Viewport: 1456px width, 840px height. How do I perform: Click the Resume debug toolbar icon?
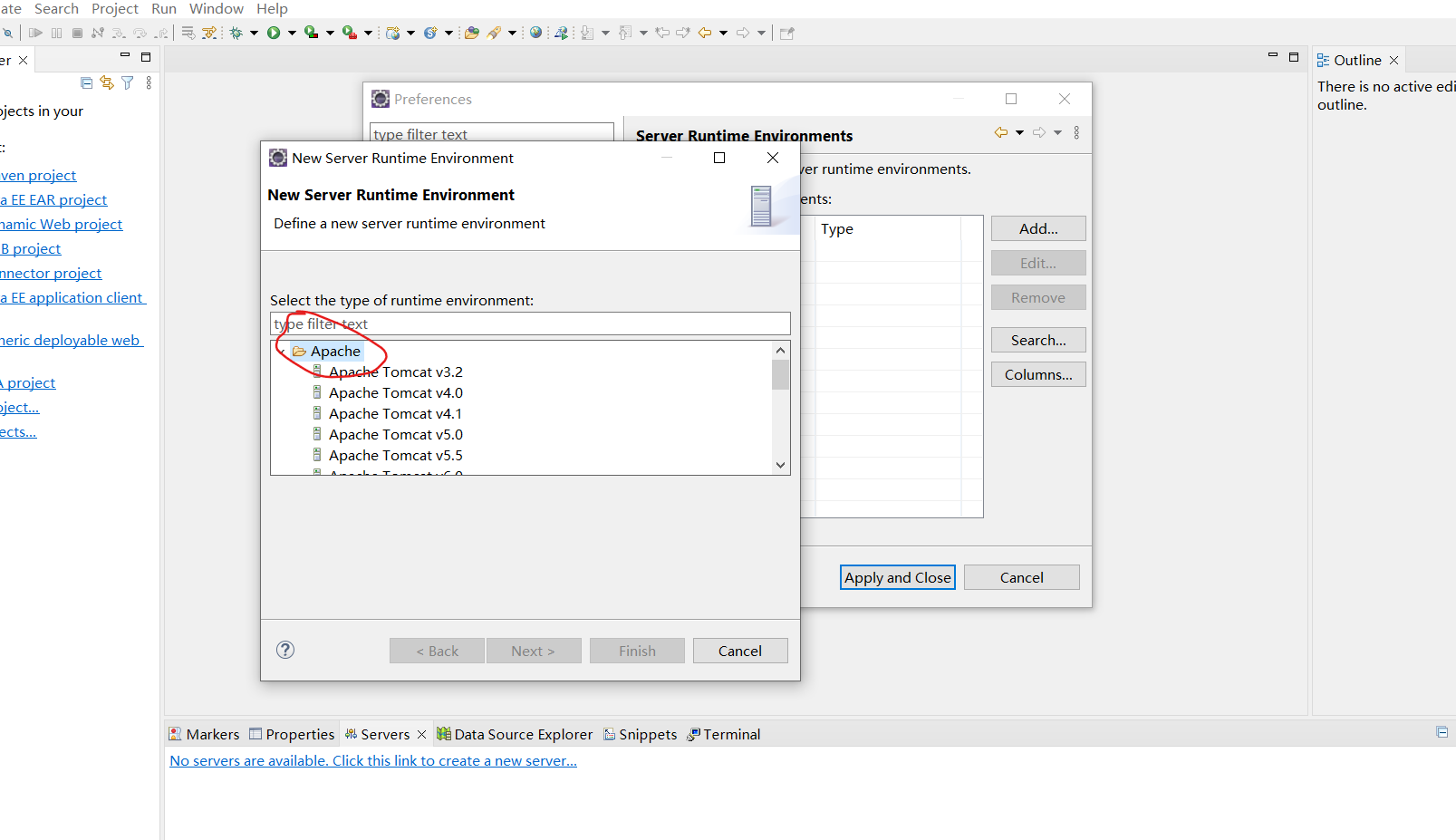point(35,33)
